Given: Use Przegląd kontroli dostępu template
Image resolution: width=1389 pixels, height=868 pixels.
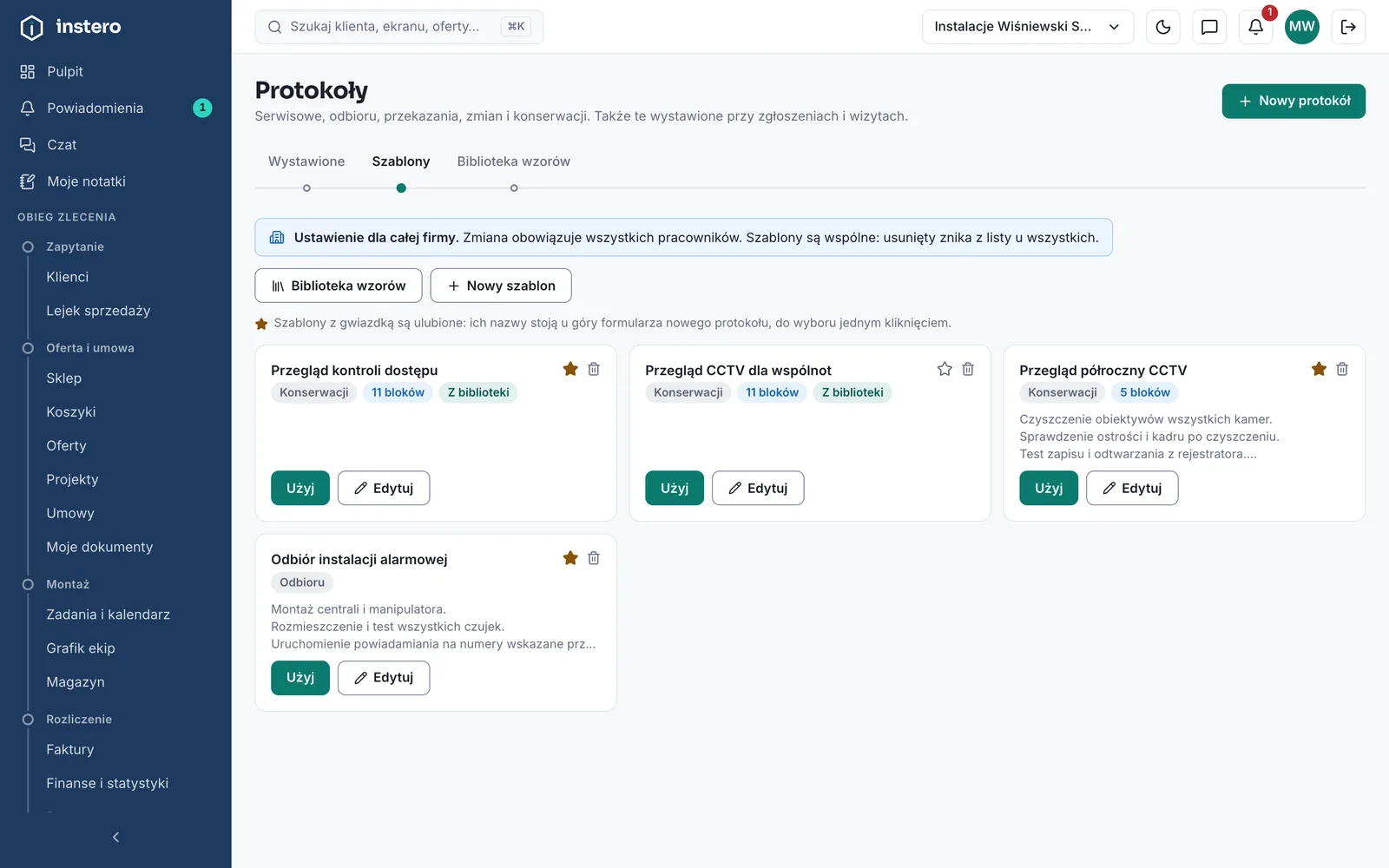Looking at the screenshot, I should tap(300, 488).
